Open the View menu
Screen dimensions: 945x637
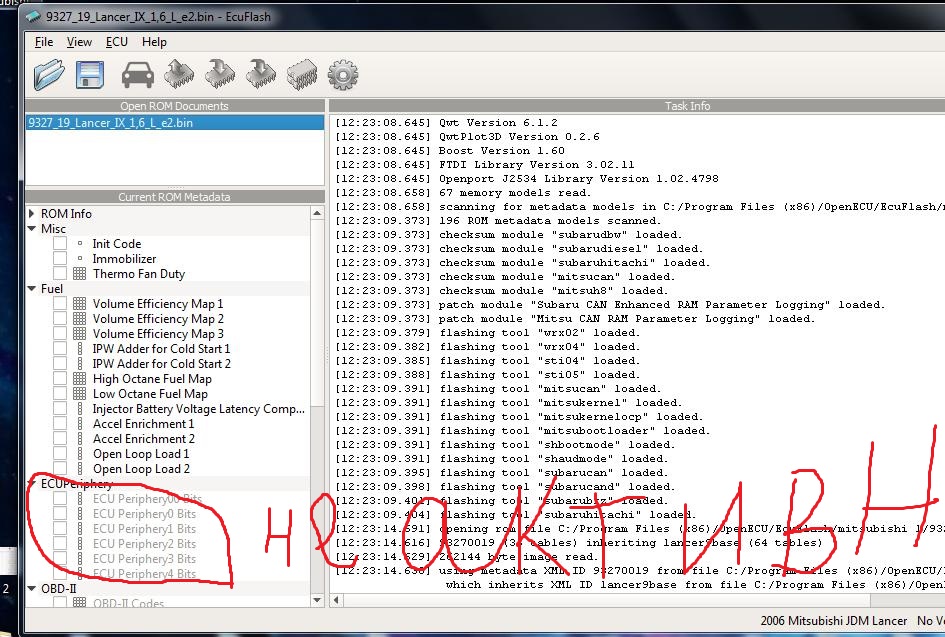click(79, 42)
